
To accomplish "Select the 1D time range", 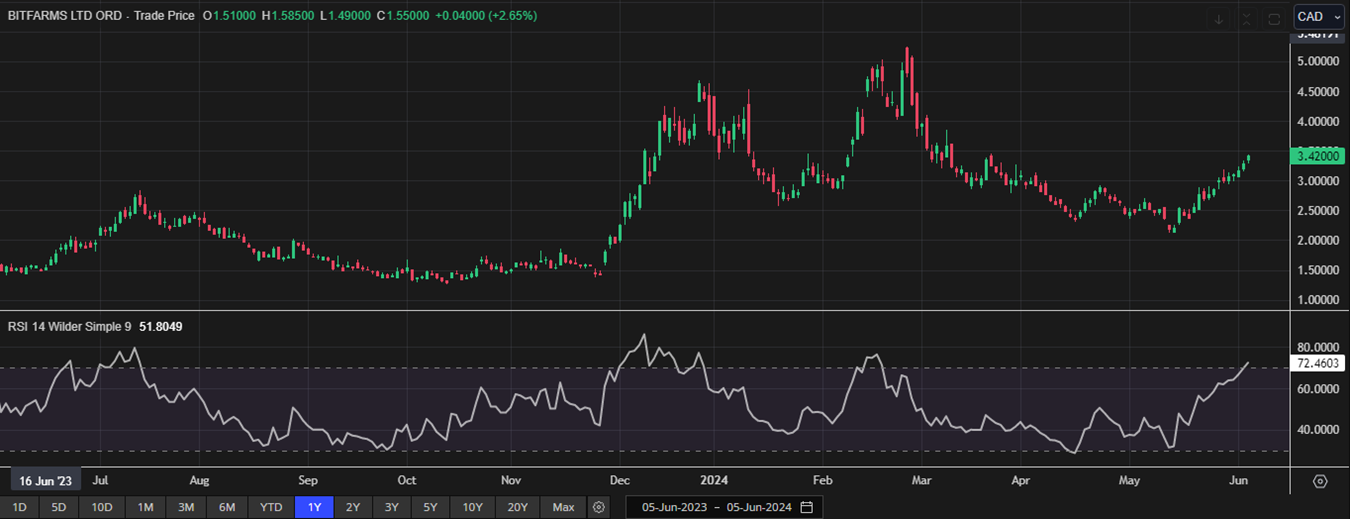I will 19,507.
